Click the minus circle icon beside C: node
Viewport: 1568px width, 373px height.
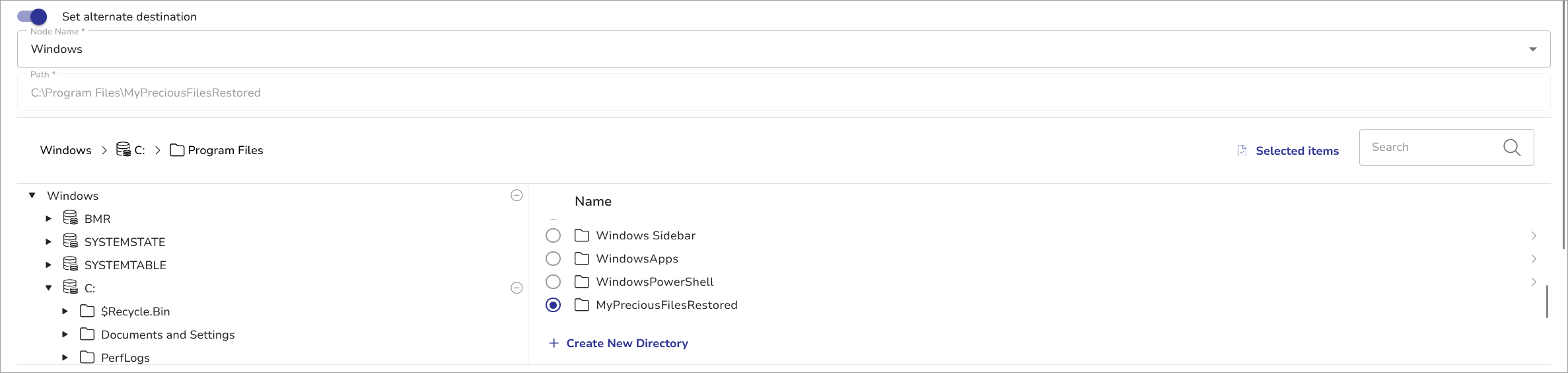click(x=517, y=288)
